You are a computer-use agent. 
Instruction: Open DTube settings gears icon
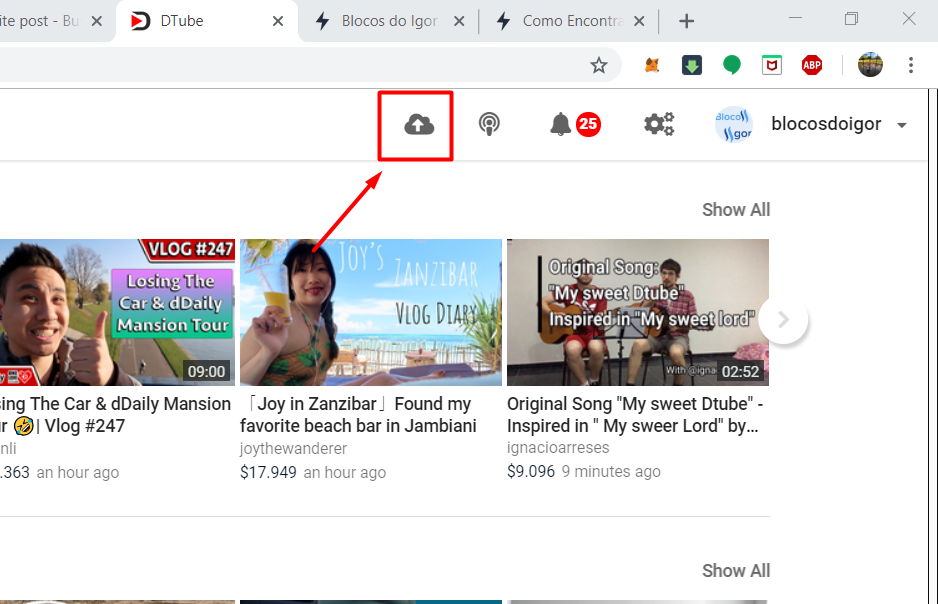pyautogui.click(x=658, y=124)
